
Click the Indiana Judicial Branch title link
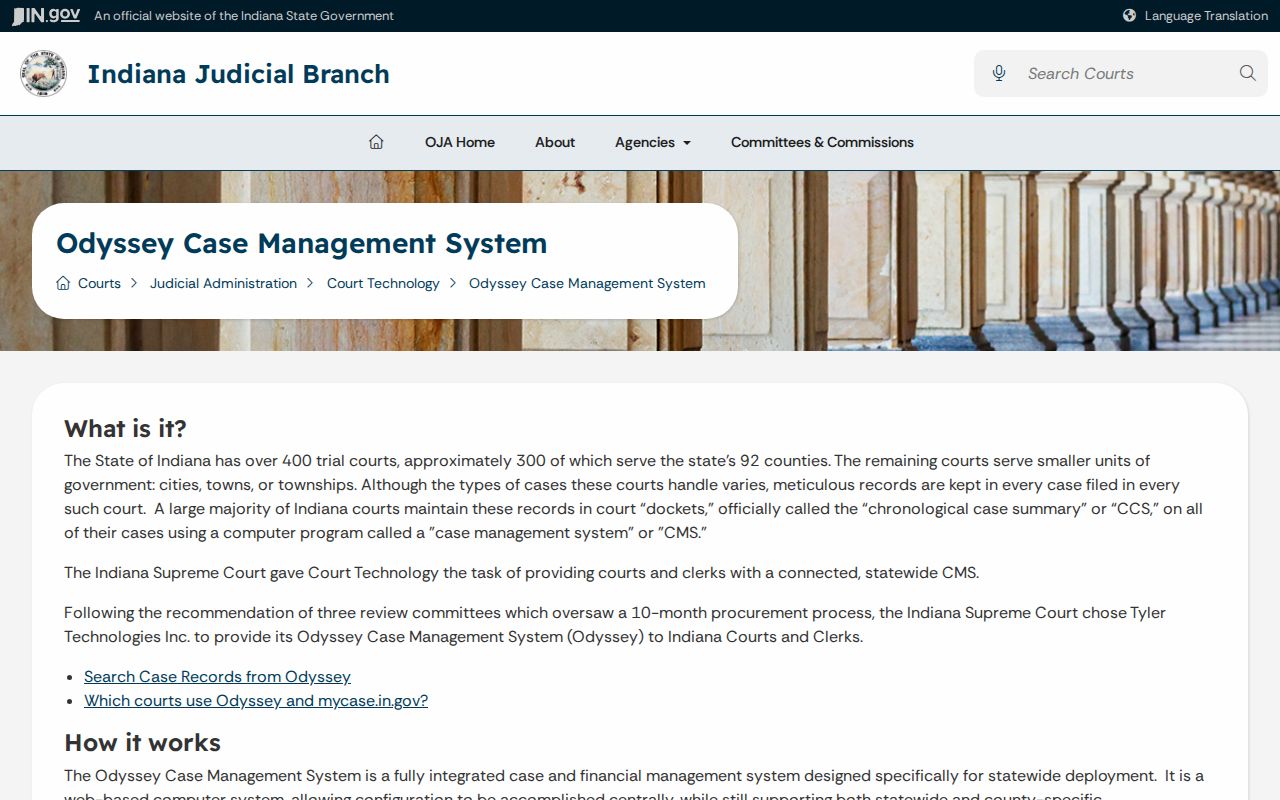tap(238, 74)
